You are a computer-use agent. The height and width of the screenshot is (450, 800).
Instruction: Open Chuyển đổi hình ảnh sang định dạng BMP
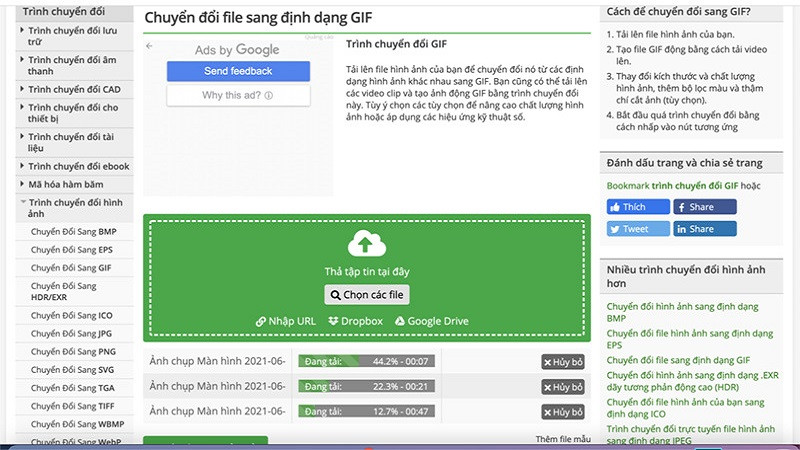(x=682, y=312)
